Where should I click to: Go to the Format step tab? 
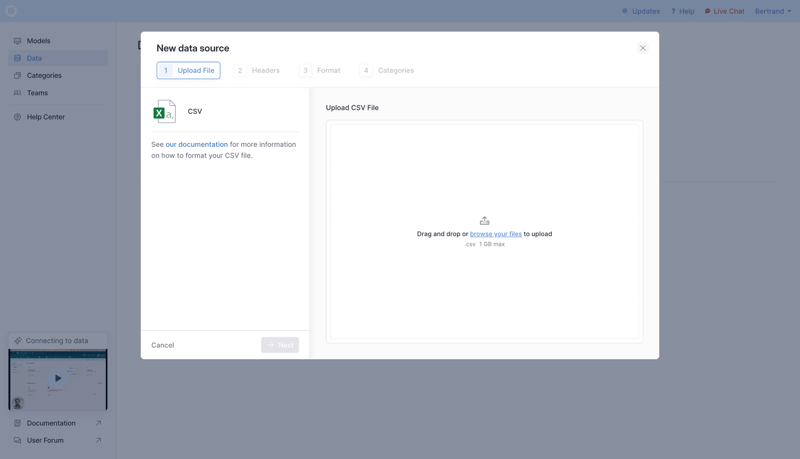(x=320, y=71)
